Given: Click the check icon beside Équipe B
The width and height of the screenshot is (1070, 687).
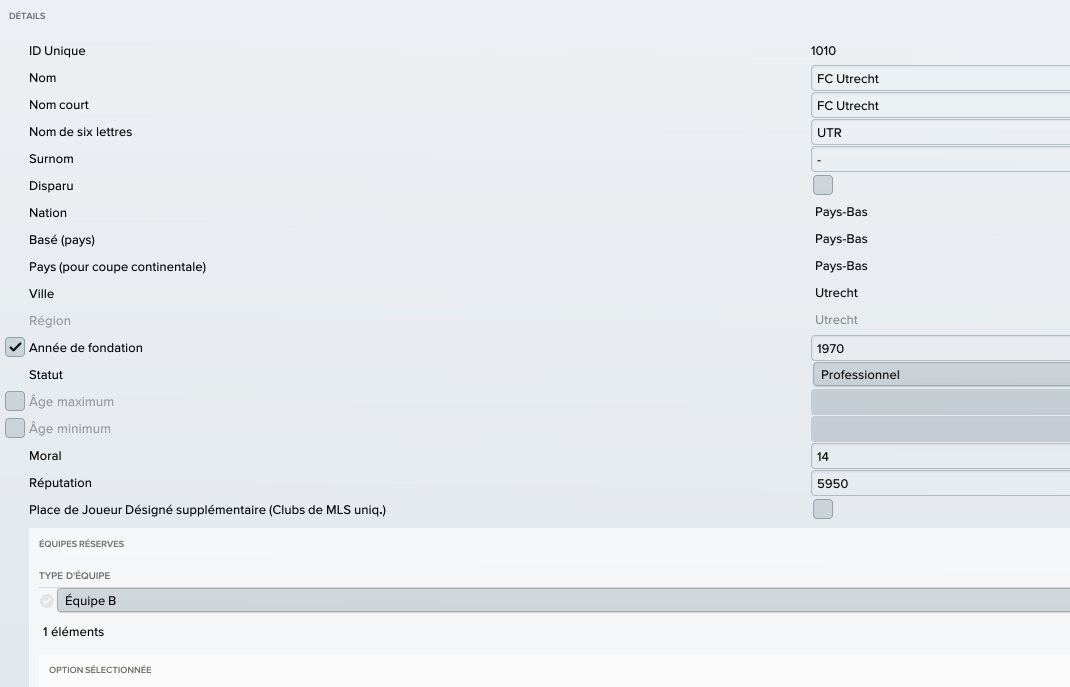Looking at the screenshot, I should click(x=46, y=601).
